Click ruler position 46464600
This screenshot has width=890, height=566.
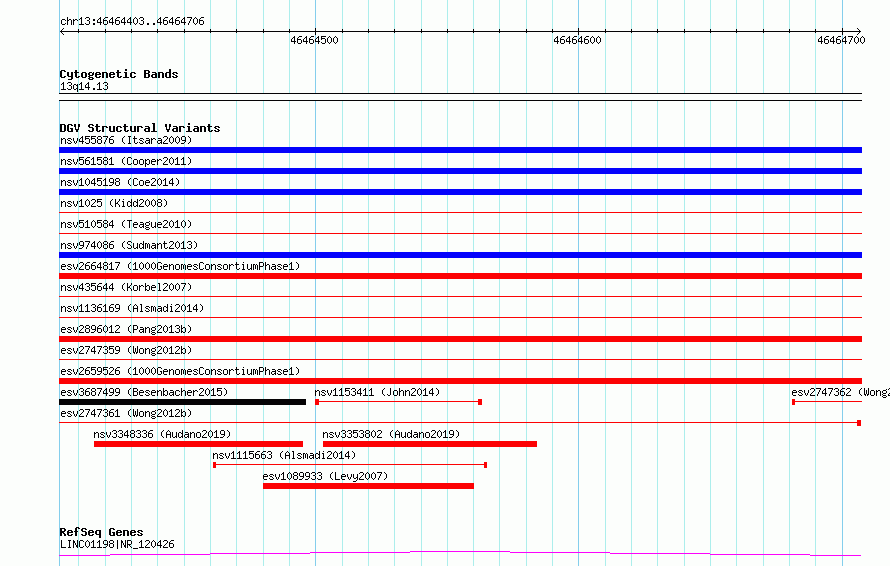tap(577, 40)
